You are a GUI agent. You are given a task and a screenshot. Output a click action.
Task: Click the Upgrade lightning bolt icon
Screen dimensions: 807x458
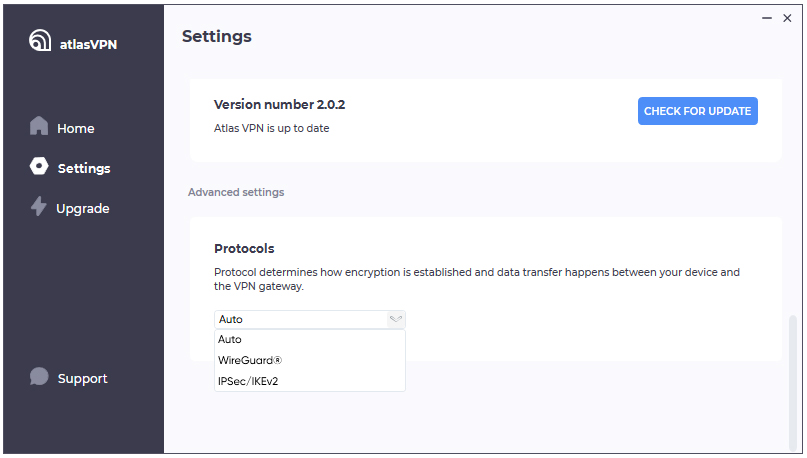[39, 207]
